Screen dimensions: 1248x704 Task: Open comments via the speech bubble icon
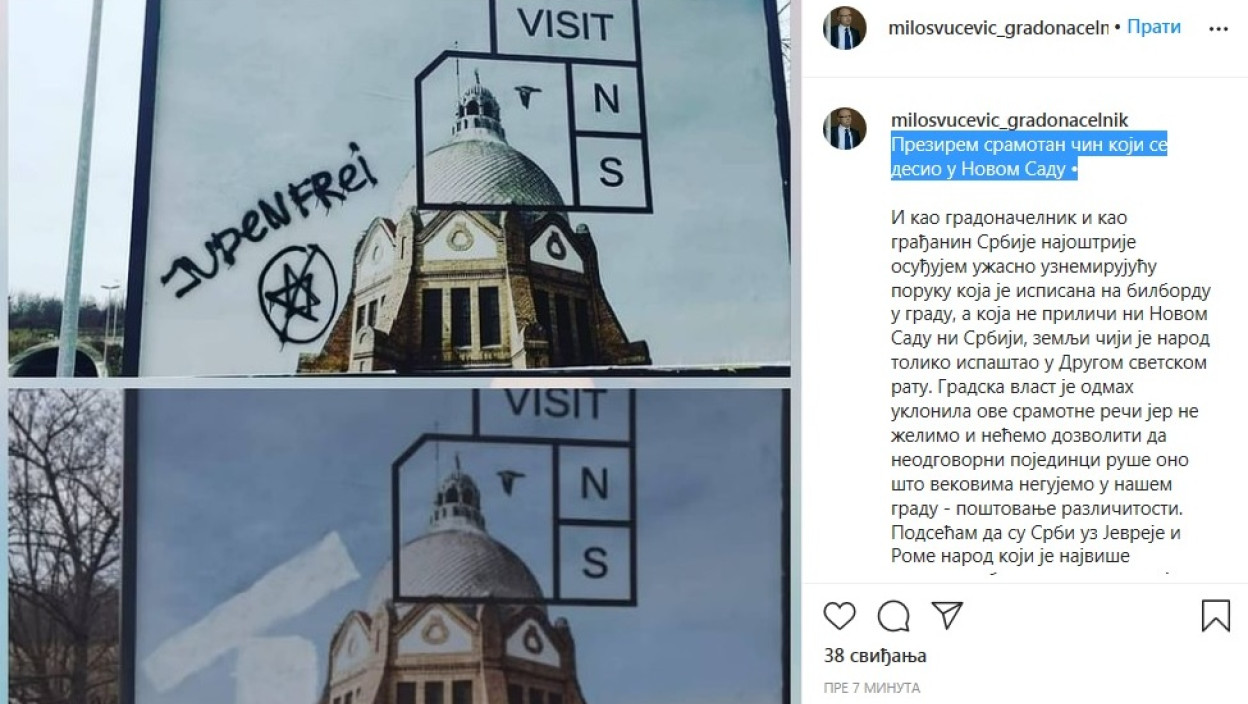pos(894,615)
